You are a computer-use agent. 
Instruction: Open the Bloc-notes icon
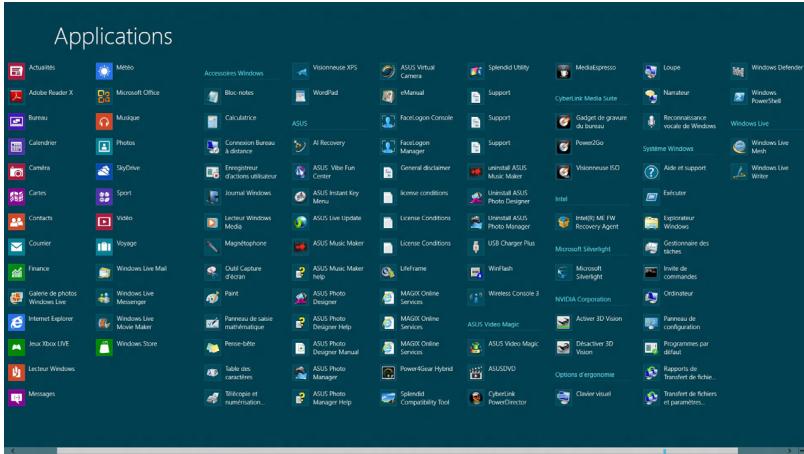click(x=212, y=96)
